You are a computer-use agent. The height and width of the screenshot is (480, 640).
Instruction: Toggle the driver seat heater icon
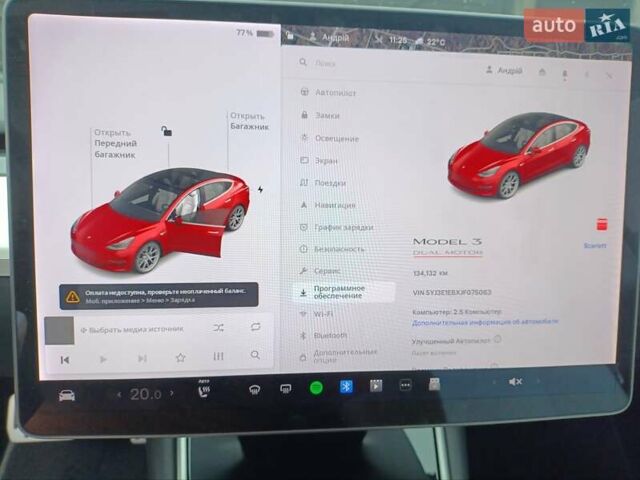[x=204, y=389]
